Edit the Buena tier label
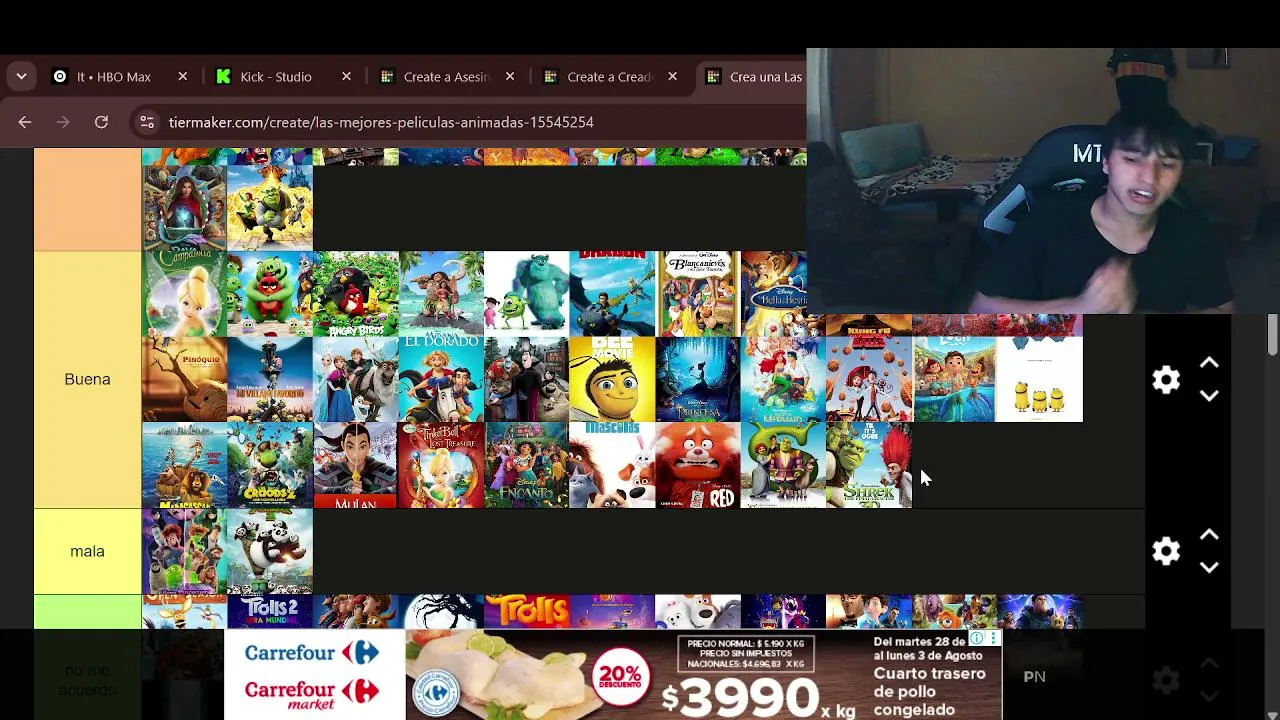Image resolution: width=1280 pixels, height=720 pixels. (87, 380)
